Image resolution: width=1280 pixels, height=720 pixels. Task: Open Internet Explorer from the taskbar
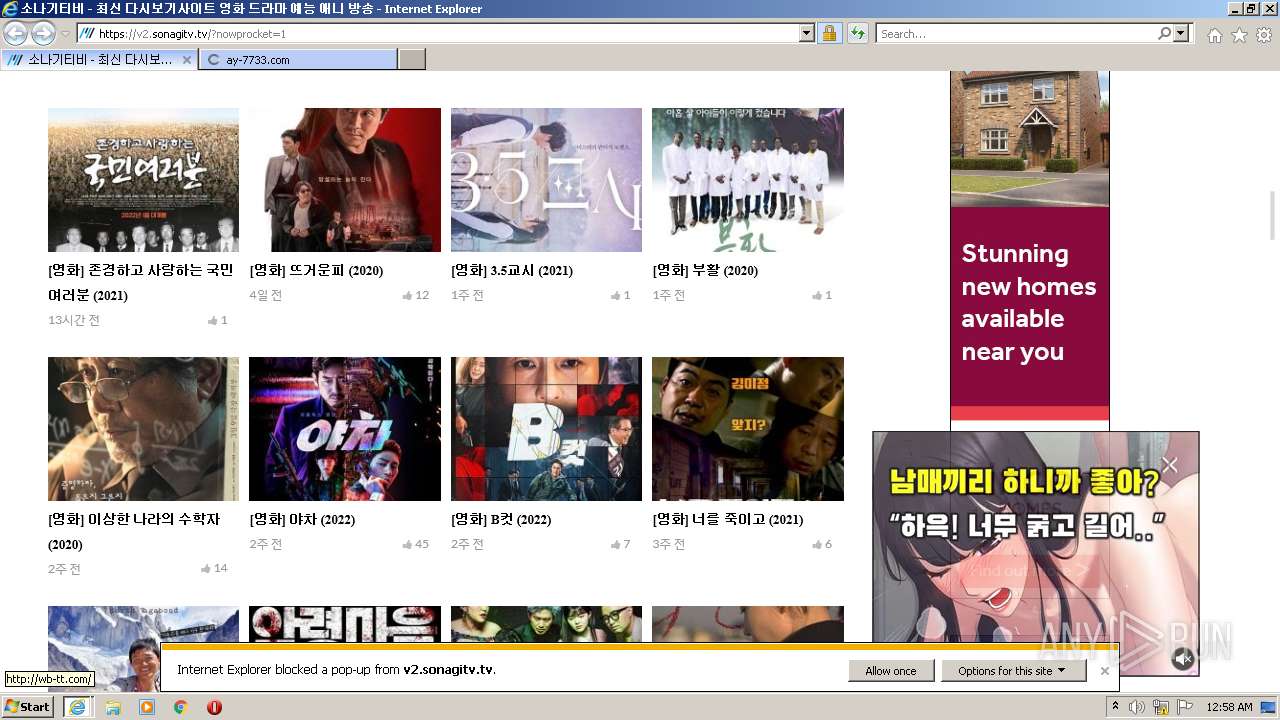click(x=77, y=707)
